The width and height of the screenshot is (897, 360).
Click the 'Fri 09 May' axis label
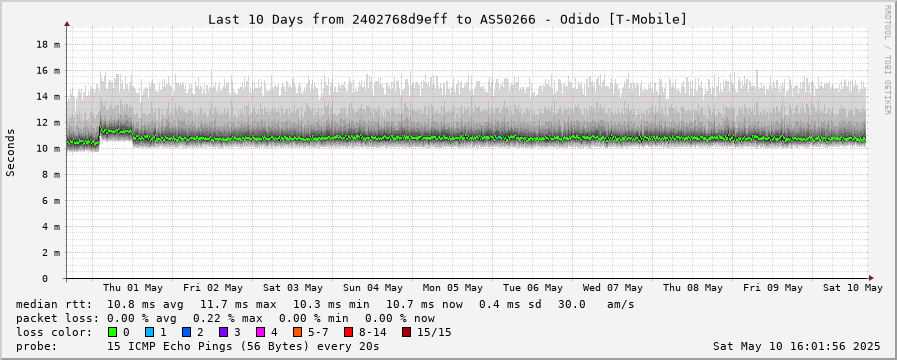pyautogui.click(x=773, y=288)
